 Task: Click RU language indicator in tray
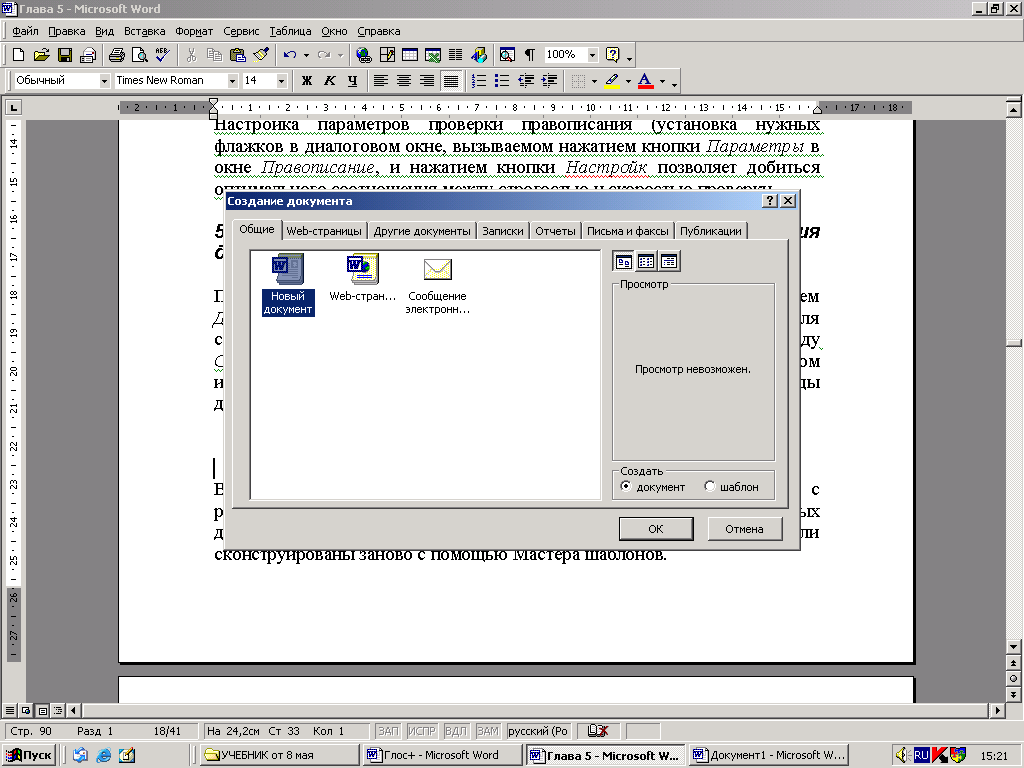(x=921, y=756)
